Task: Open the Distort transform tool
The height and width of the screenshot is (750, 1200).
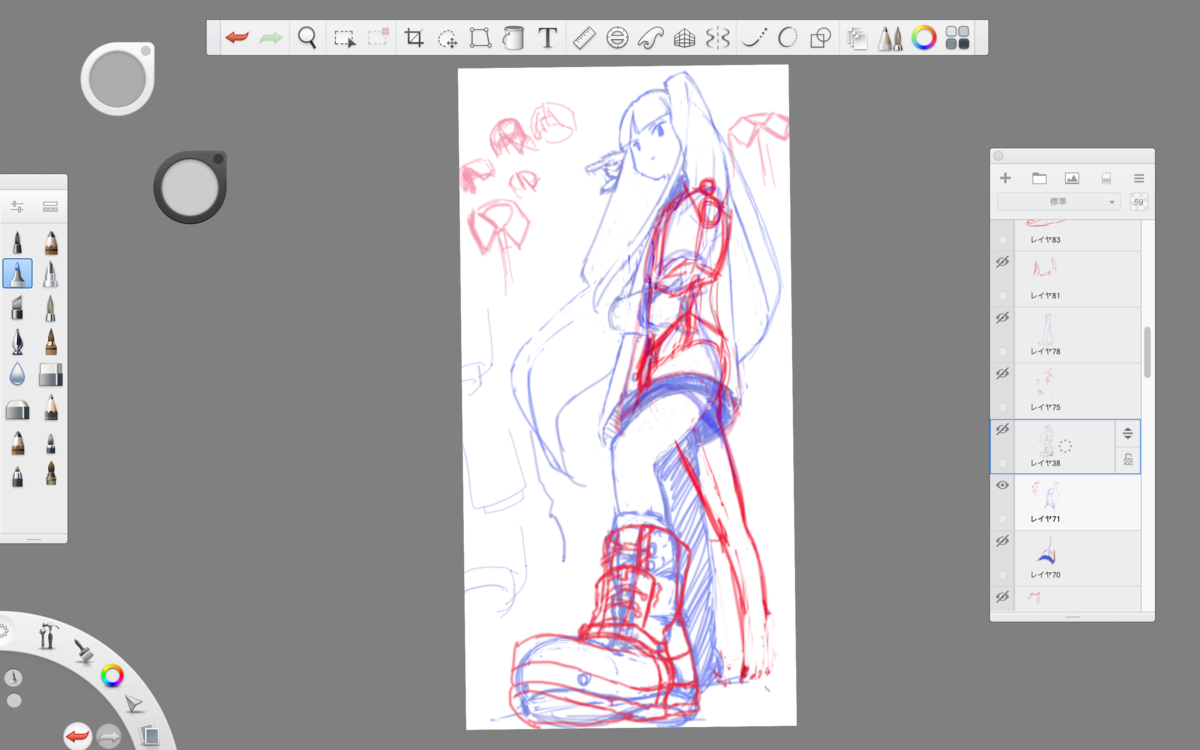Action: click(480, 38)
